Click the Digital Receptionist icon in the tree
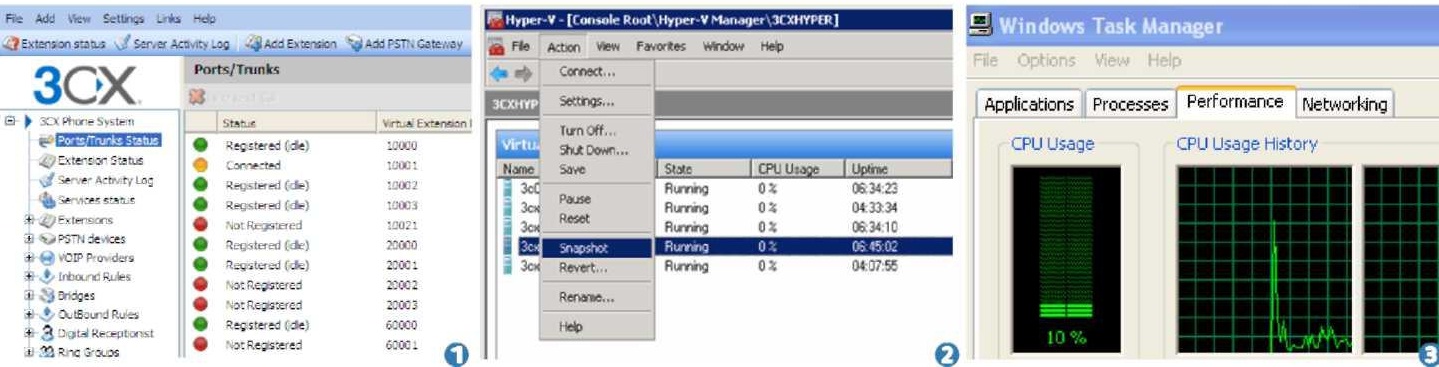The height and width of the screenshot is (367, 1439). 46,334
